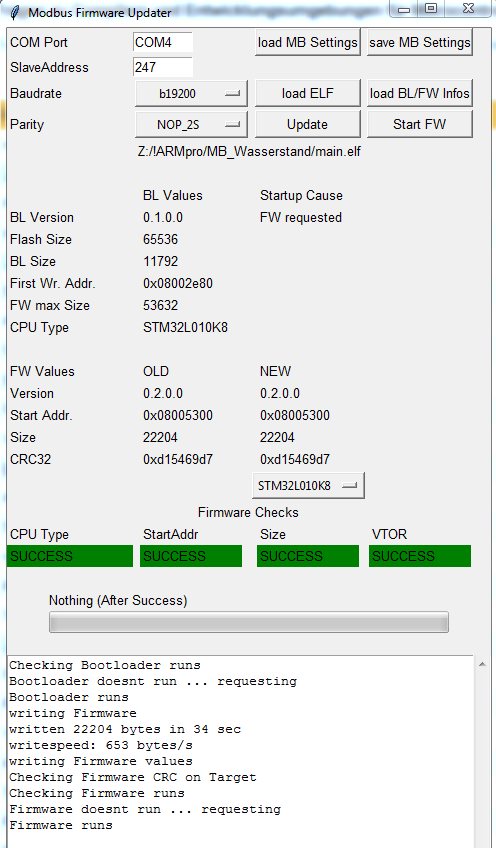Screen dimensions: 496x848
Task: Click the Size SUCCESS indicator
Action: (x=308, y=556)
